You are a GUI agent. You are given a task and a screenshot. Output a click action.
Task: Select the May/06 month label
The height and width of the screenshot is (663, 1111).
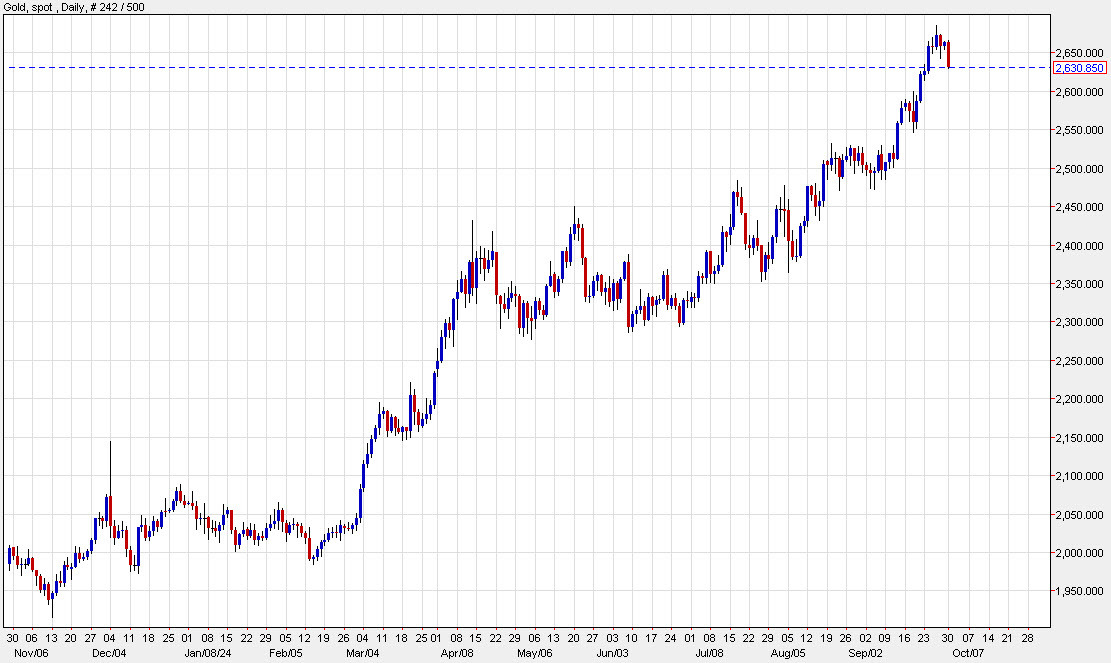535,653
